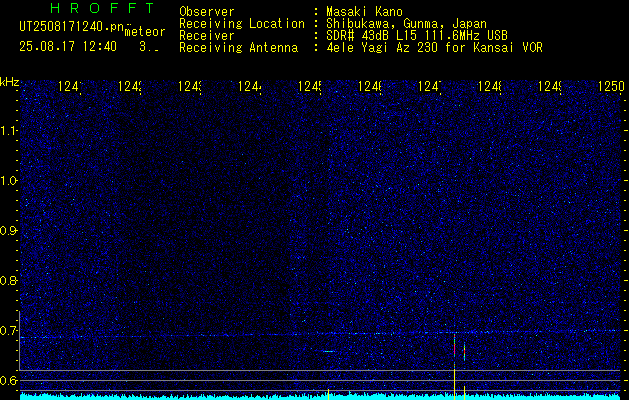Select the file name UT2508171240.pn

[x=72, y=27]
